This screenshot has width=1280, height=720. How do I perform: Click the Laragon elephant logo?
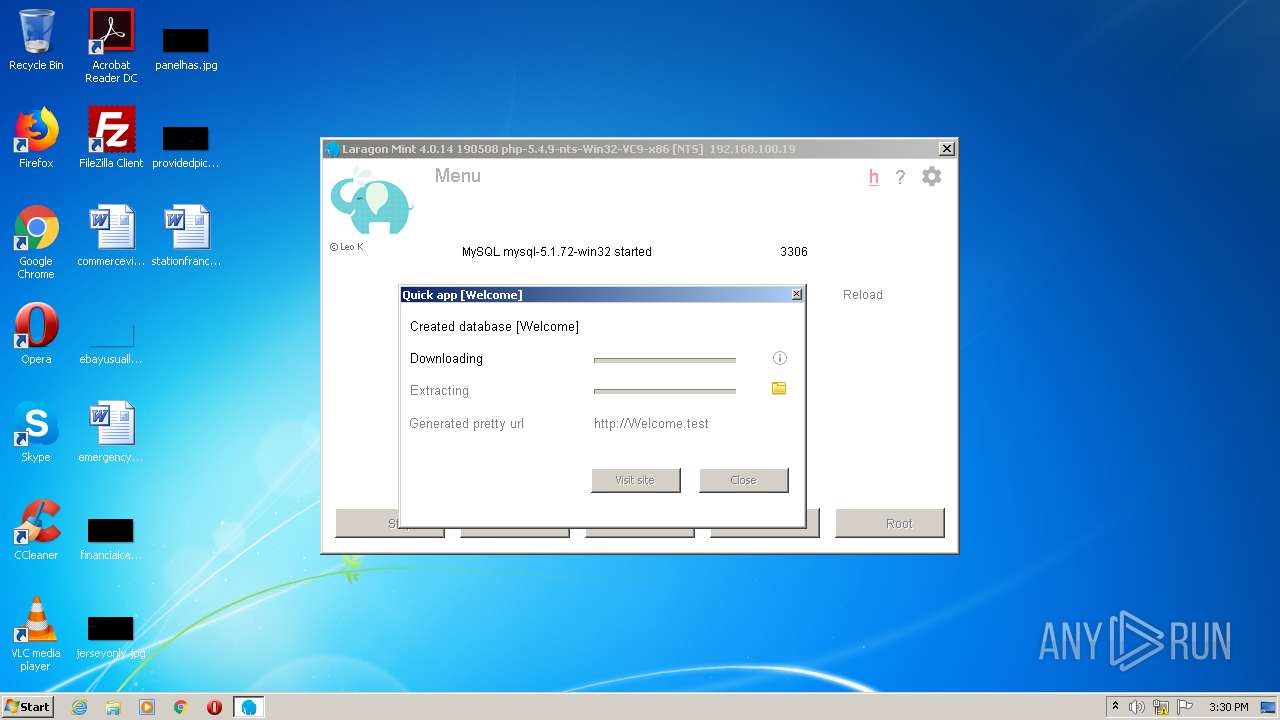click(x=372, y=200)
